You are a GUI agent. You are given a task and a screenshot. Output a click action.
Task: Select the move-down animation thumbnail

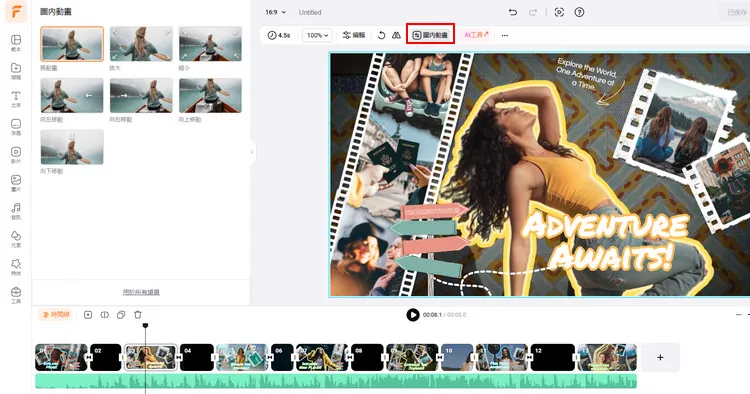tap(72, 147)
